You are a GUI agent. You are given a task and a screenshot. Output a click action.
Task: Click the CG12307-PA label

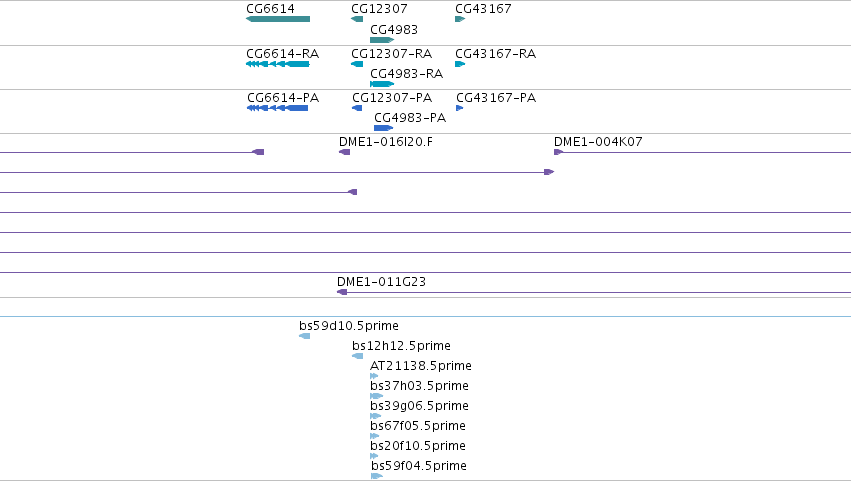(392, 98)
